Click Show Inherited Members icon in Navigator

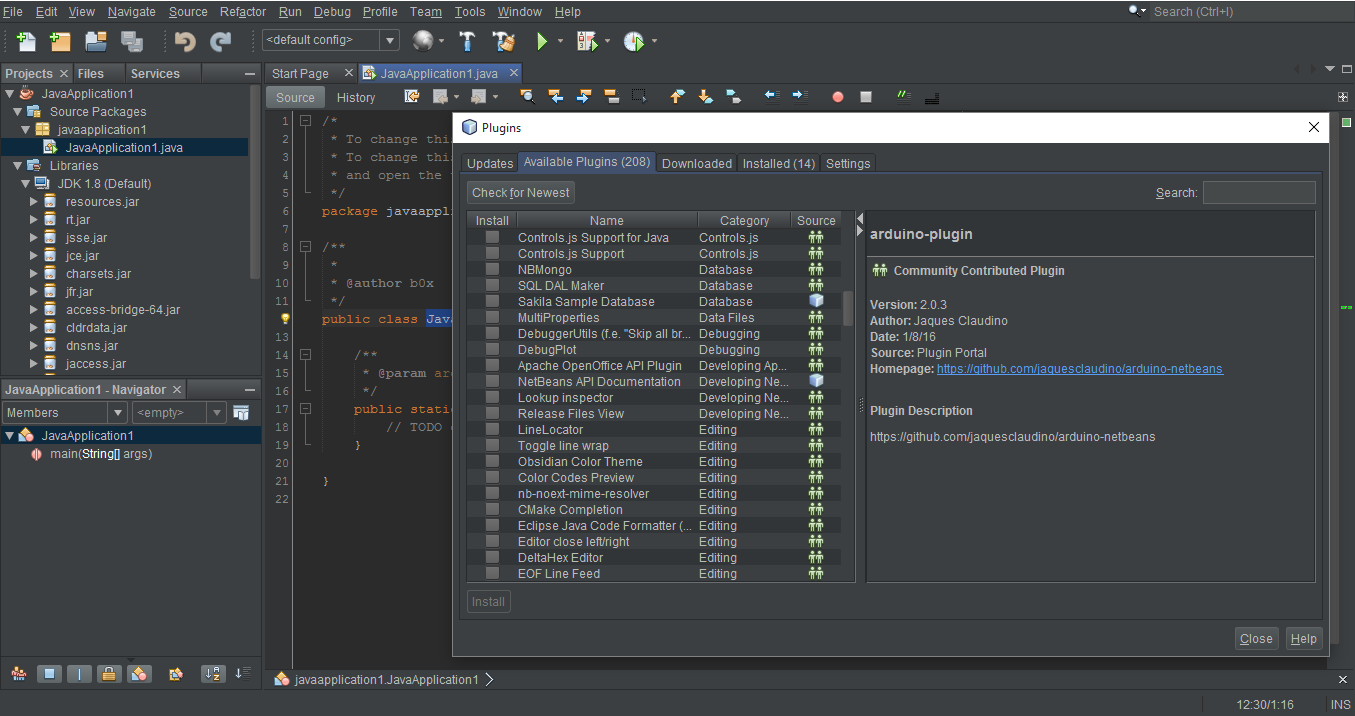coord(18,674)
